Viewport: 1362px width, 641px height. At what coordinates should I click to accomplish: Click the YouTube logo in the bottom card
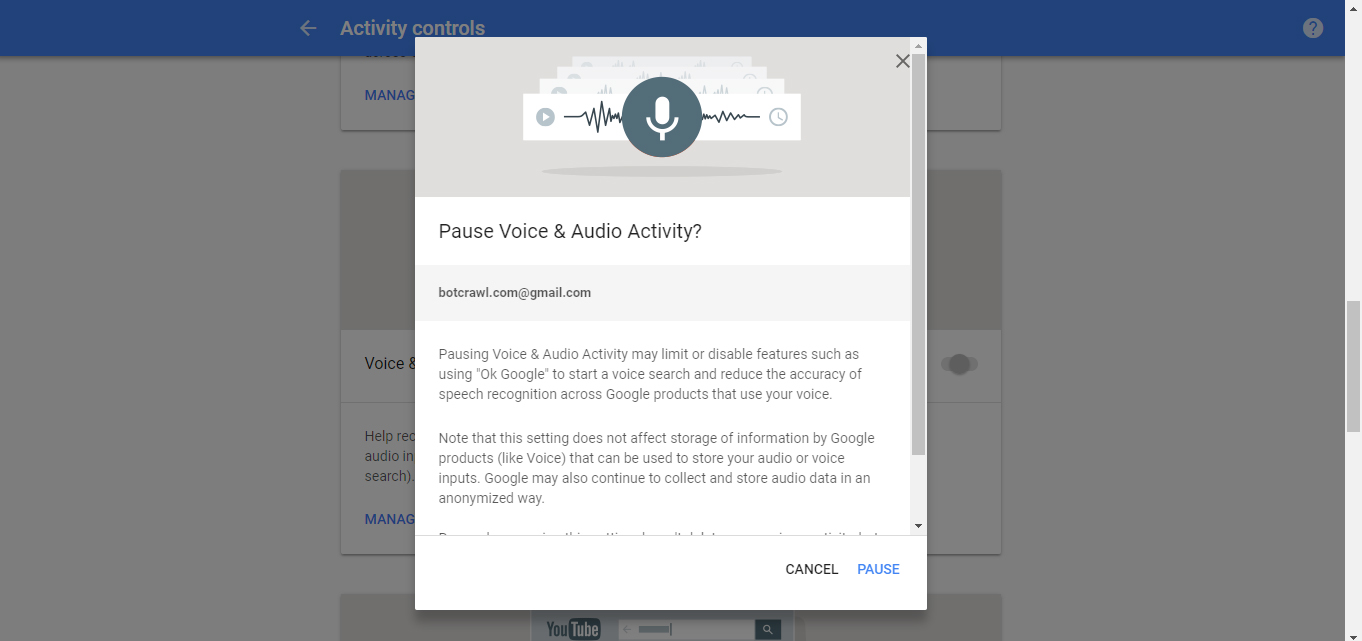coord(573,629)
